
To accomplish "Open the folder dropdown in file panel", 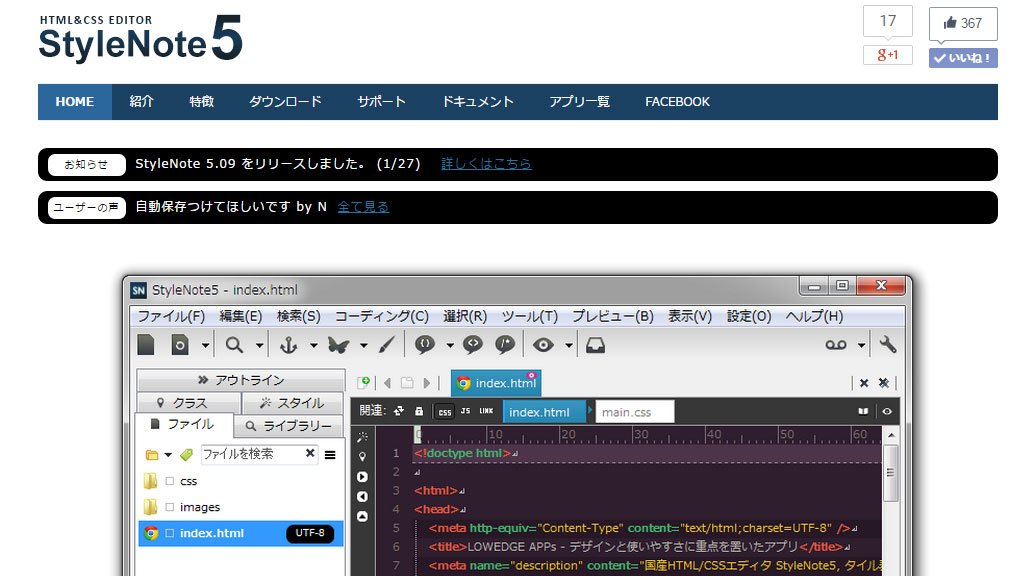I will pos(168,455).
